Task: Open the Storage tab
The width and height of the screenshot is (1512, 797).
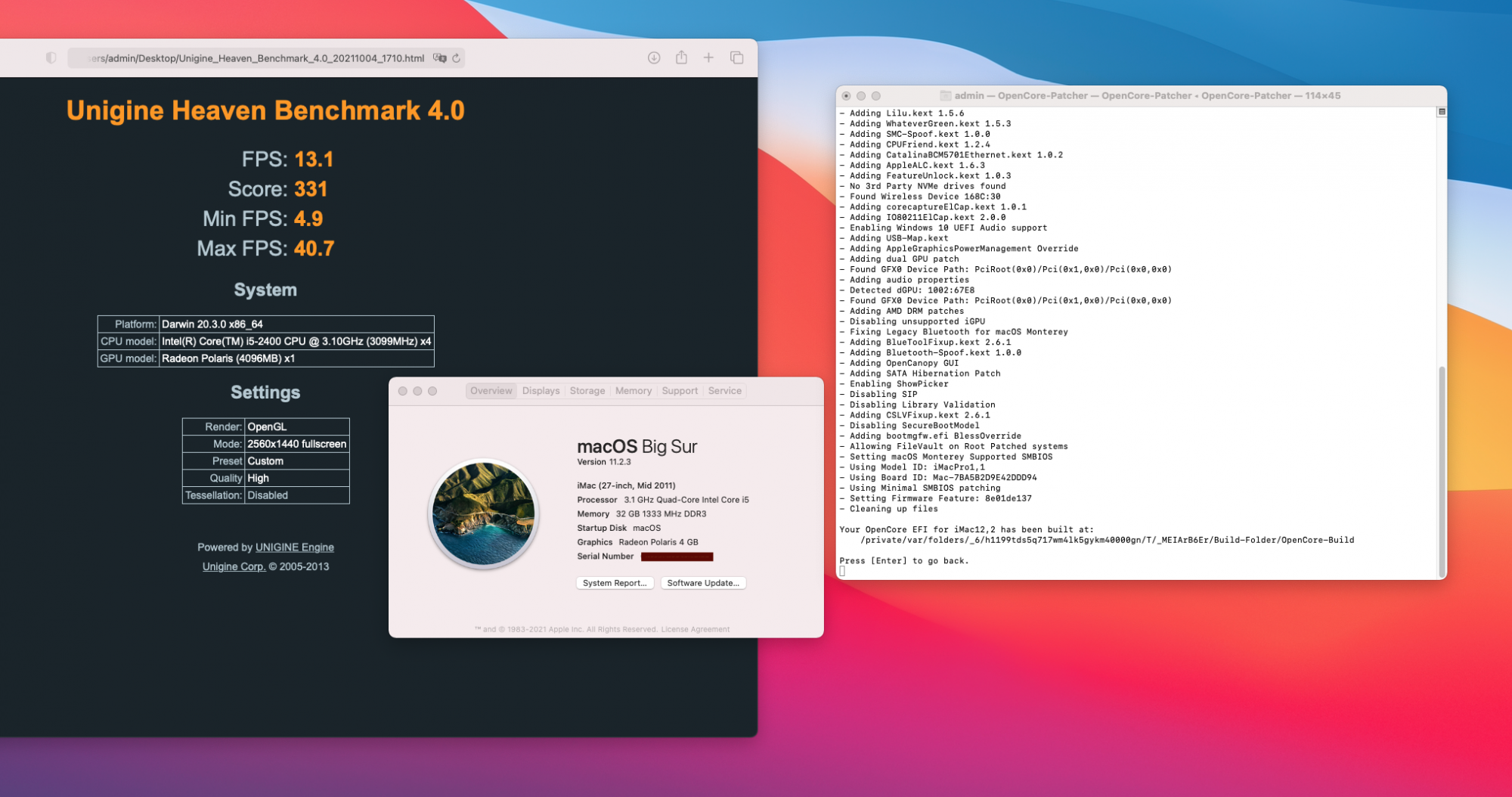Action: (x=587, y=391)
